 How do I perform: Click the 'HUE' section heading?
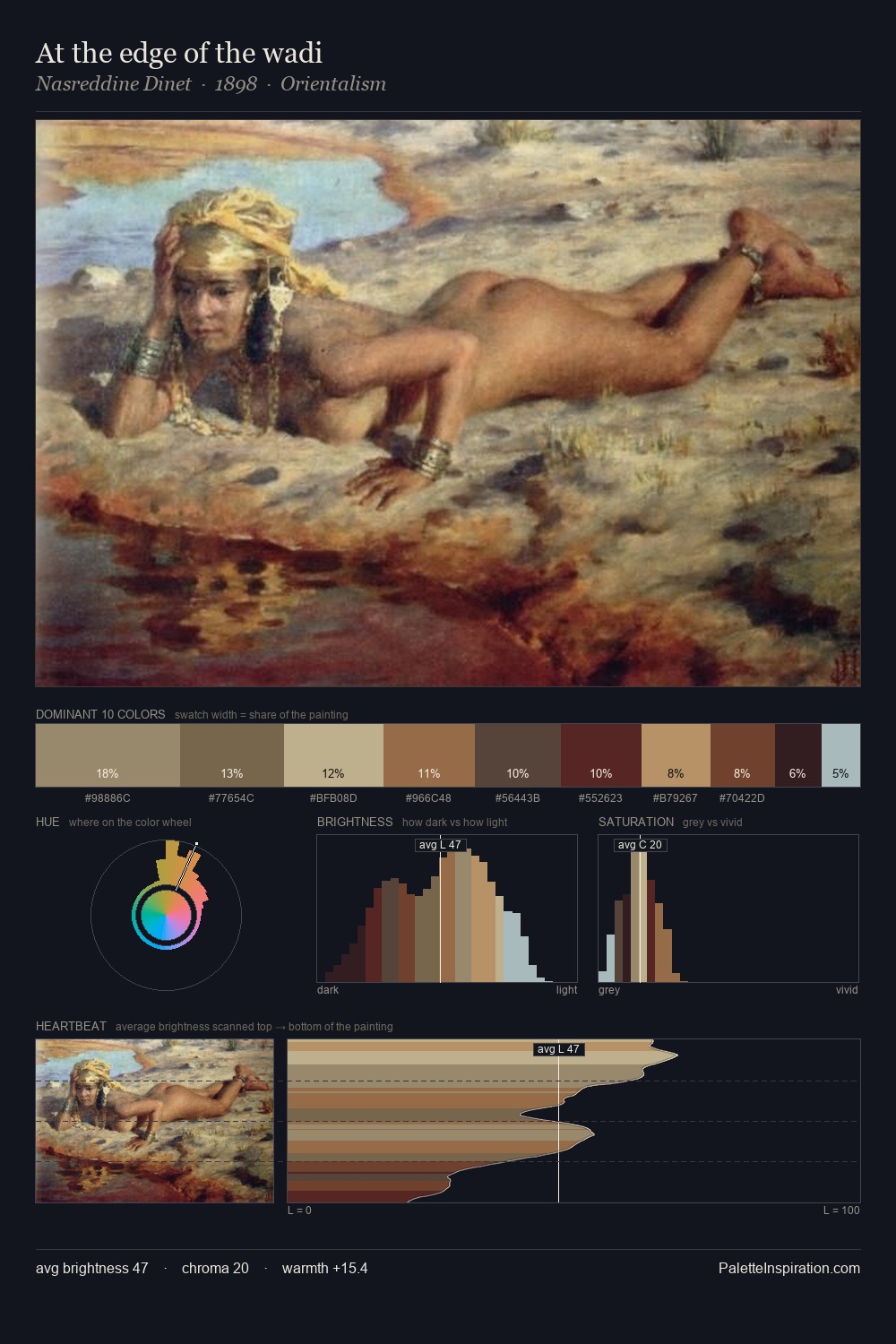pyautogui.click(x=47, y=823)
